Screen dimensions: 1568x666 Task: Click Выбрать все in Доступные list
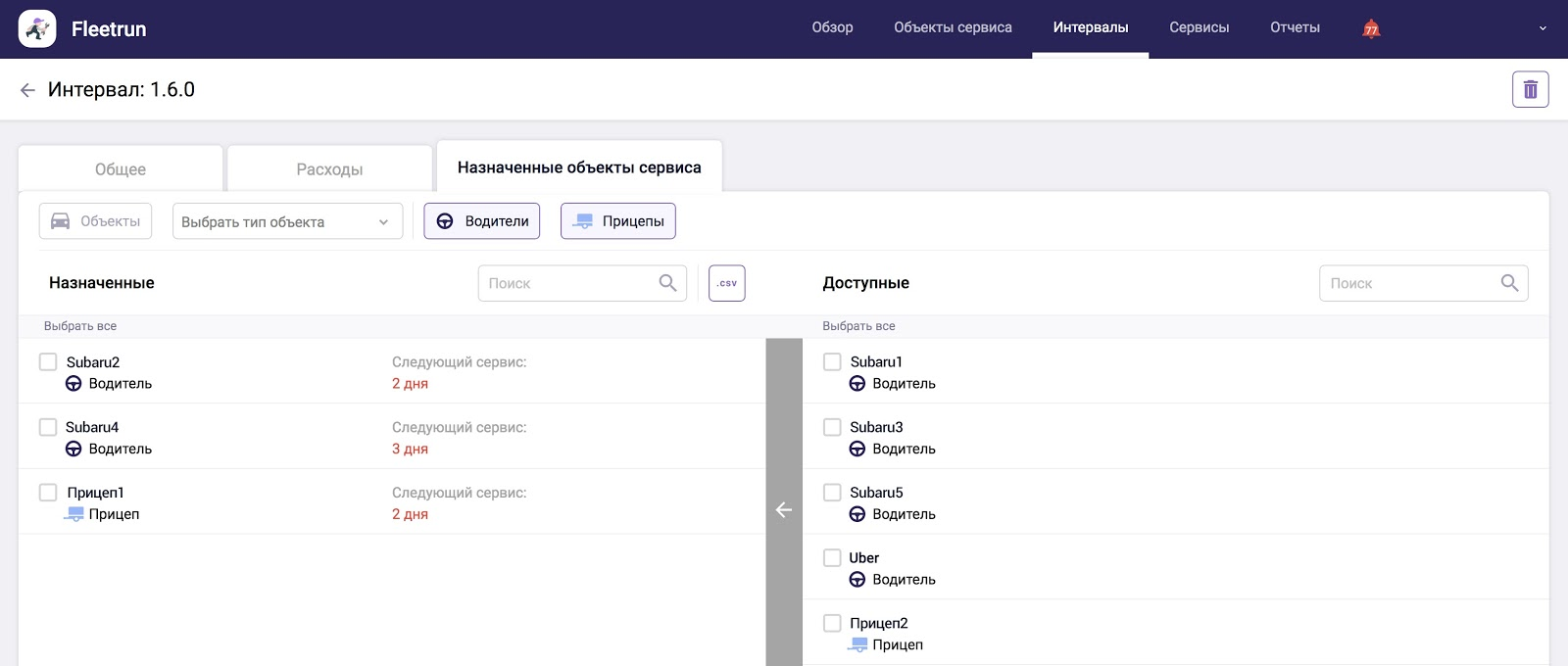[858, 326]
